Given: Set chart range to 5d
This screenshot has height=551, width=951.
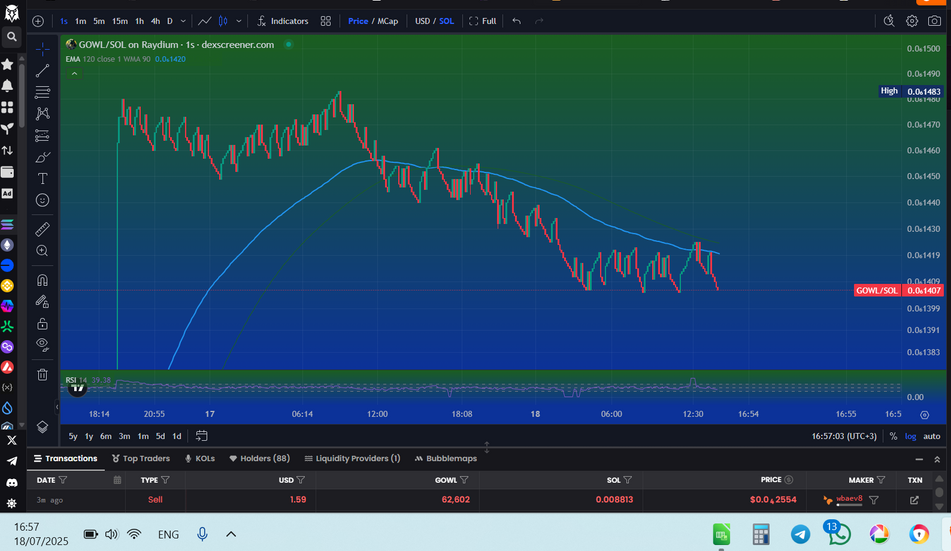Looking at the screenshot, I should click(160, 436).
